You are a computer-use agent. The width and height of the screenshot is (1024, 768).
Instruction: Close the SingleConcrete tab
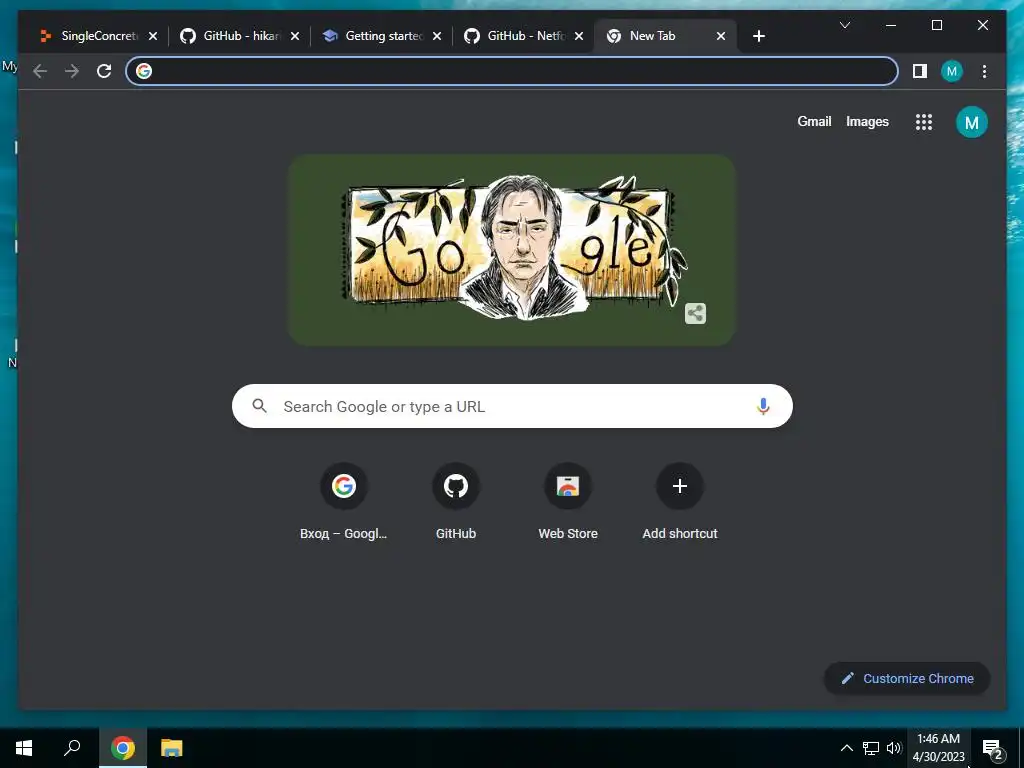[153, 36]
